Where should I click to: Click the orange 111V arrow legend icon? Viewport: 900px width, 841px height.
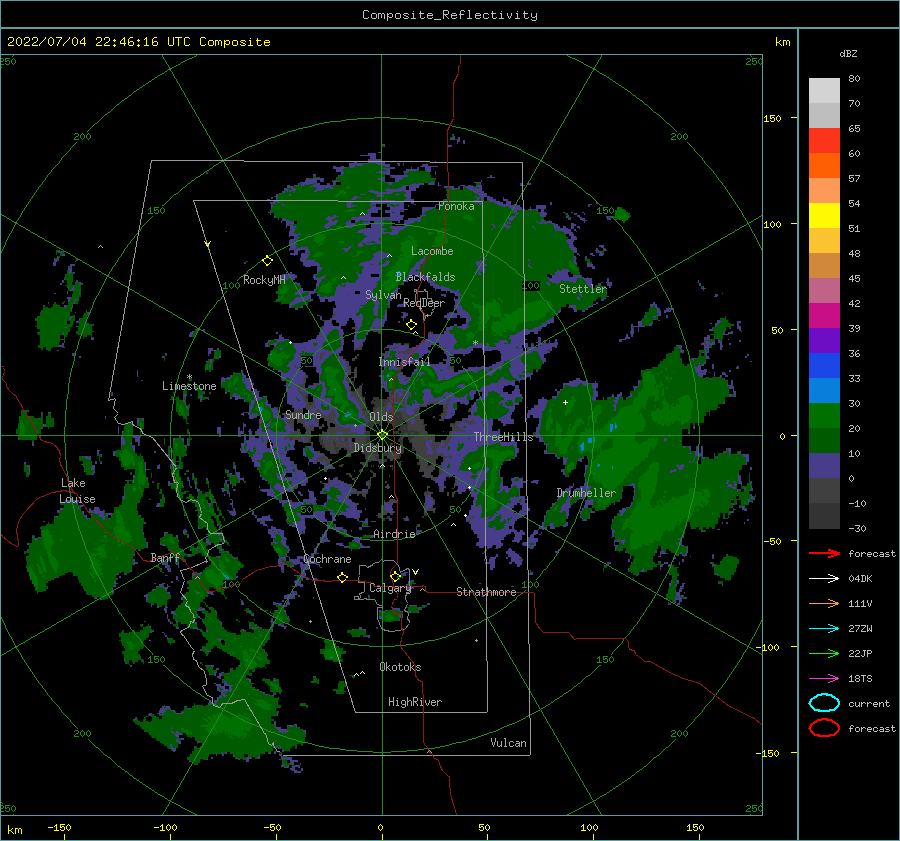tap(824, 603)
